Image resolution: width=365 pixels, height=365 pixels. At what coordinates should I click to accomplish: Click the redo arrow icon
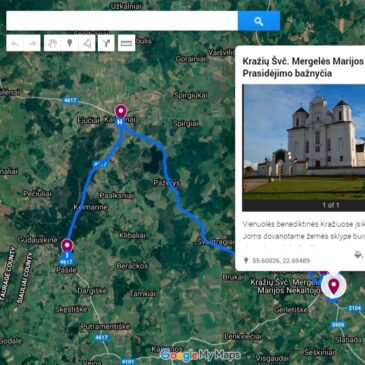click(x=32, y=43)
